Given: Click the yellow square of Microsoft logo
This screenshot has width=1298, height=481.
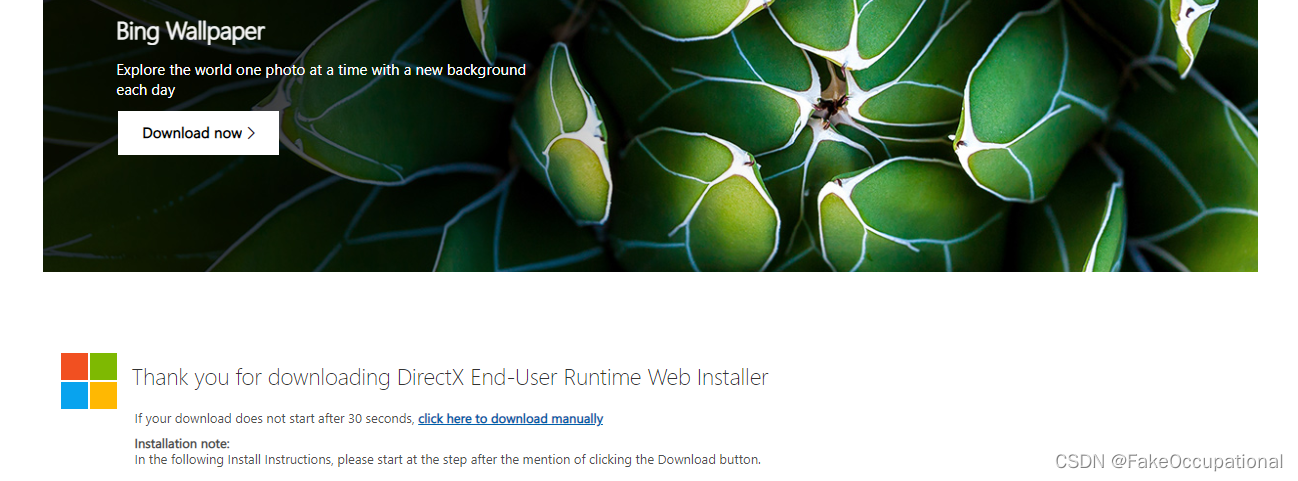Looking at the screenshot, I should pos(103,395).
